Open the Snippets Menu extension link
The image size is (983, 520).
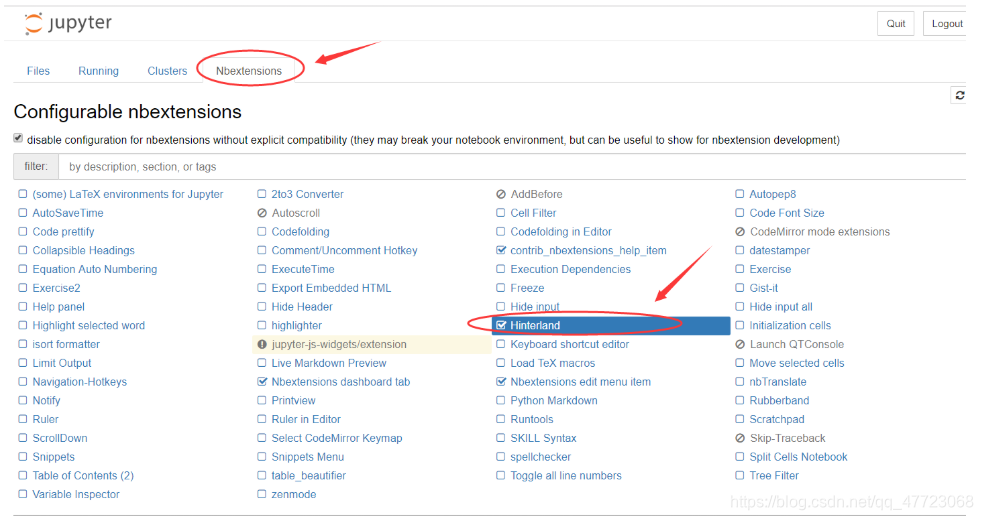pyautogui.click(x=308, y=457)
